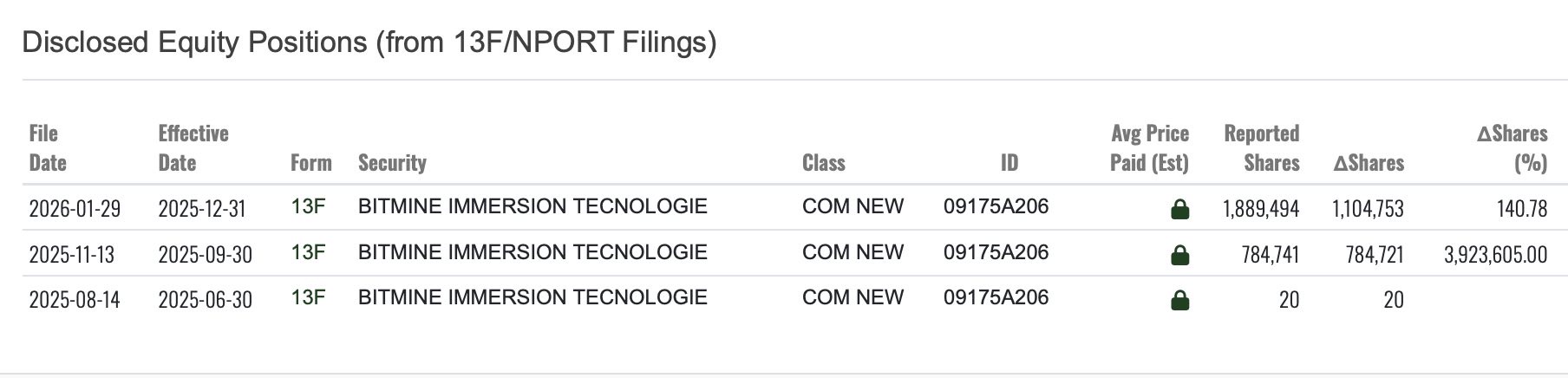Sort by the Class column header

click(823, 163)
